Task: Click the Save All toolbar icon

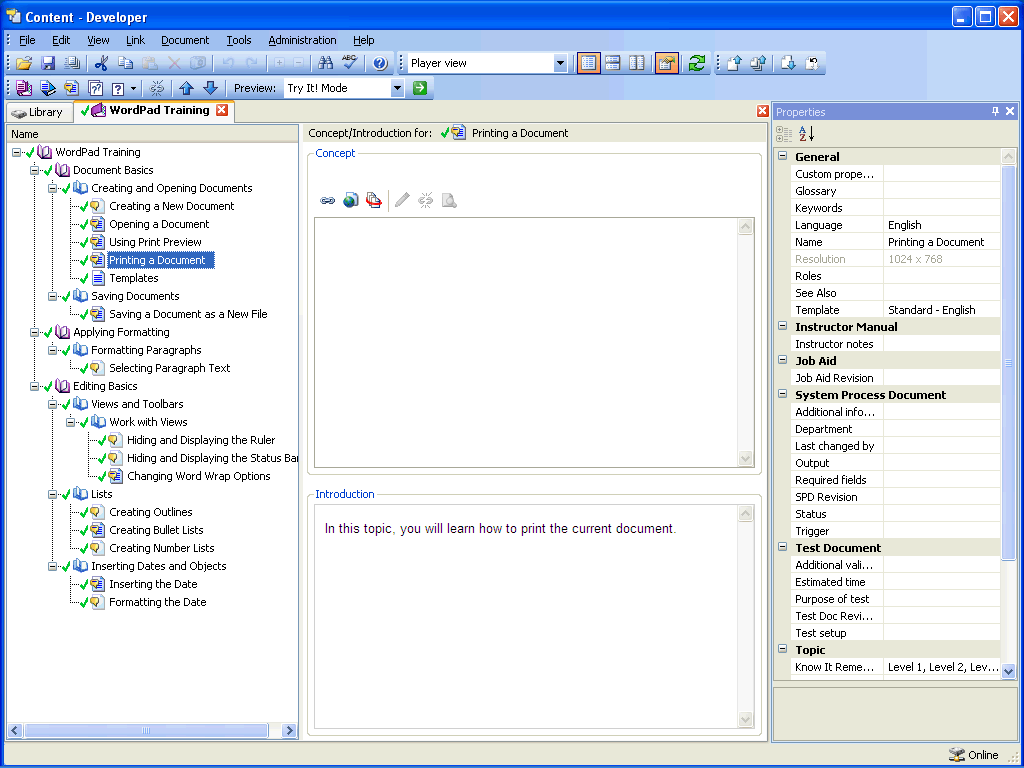Action: click(72, 63)
